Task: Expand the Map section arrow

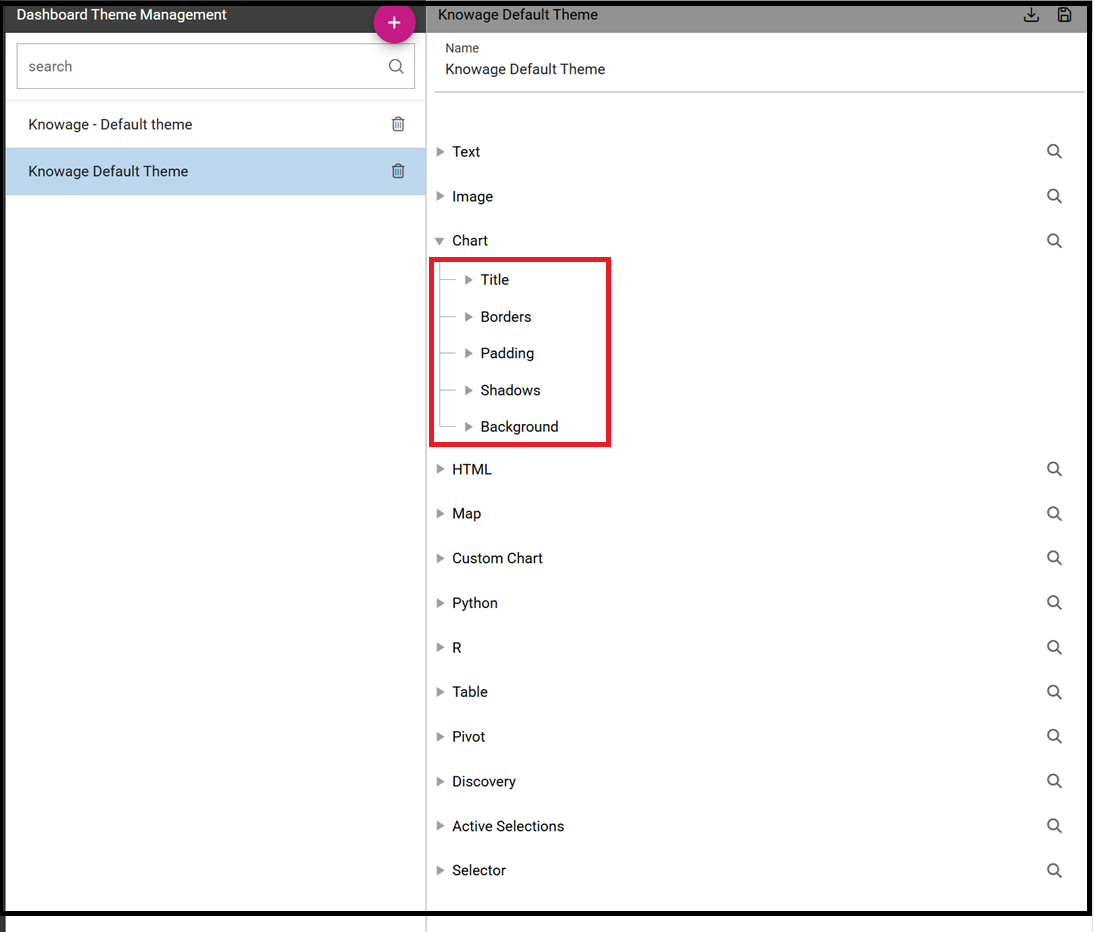Action: [440, 514]
